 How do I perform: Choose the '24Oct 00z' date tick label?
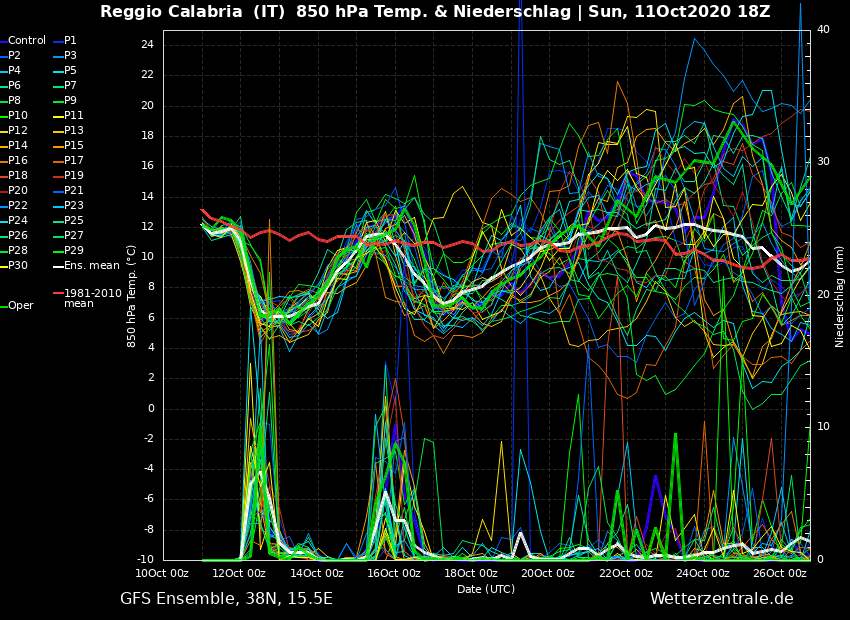(703, 573)
